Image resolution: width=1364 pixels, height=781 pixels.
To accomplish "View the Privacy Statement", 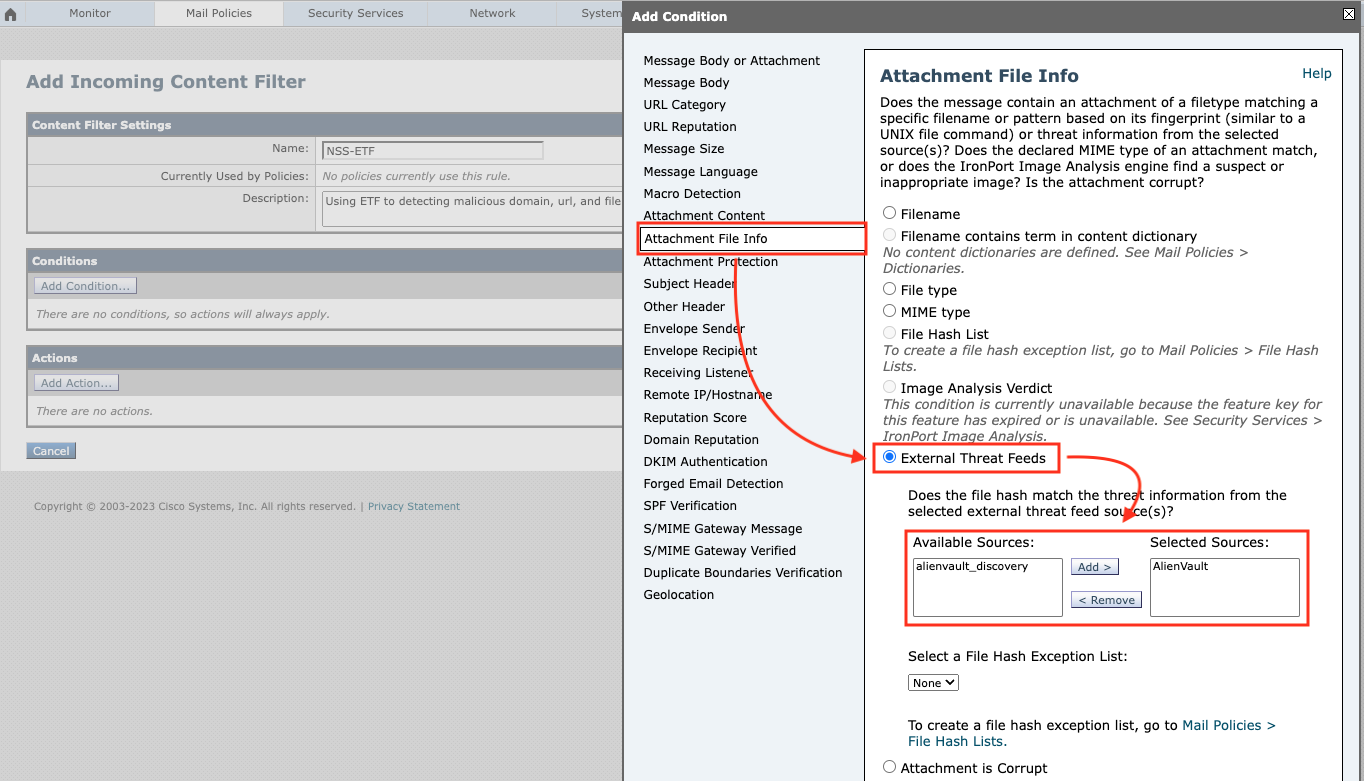I will tap(413, 506).
